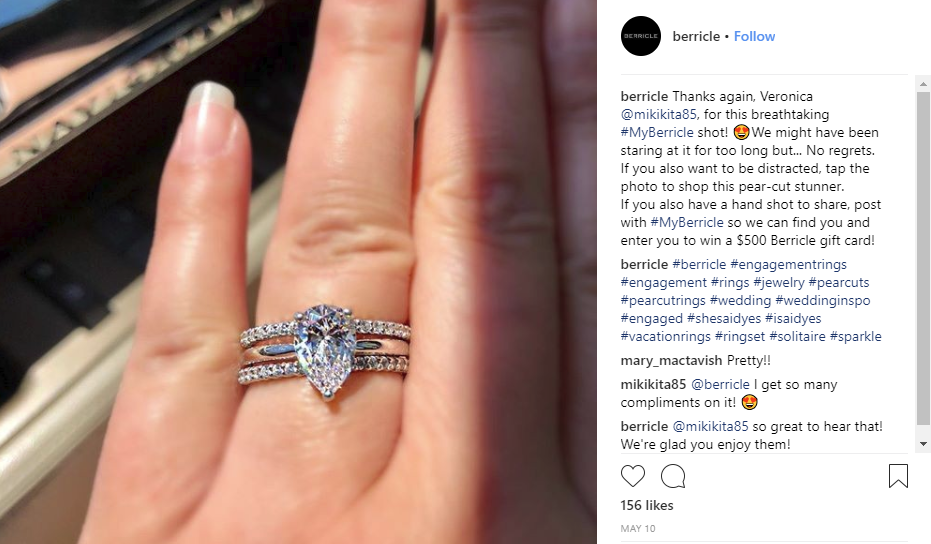Tap the ring photo to shop
Screen dimensions: 931x544
[298, 272]
